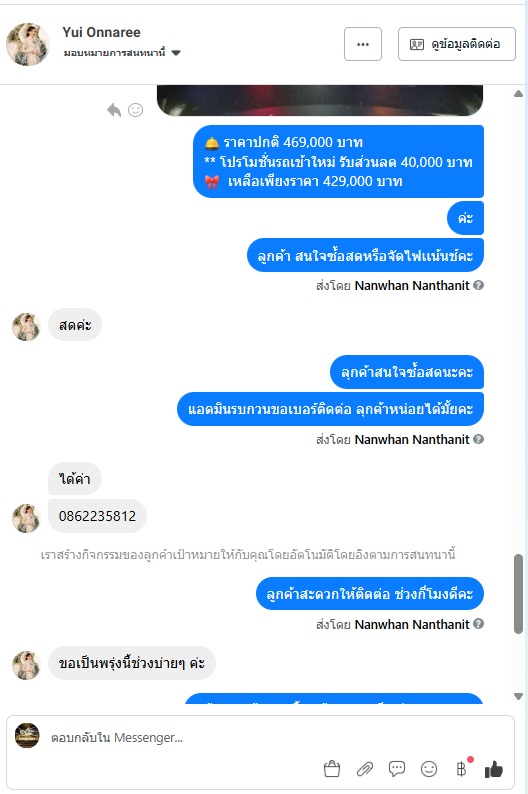
Task: Click the scrollbar up arrow
Action: [518, 94]
